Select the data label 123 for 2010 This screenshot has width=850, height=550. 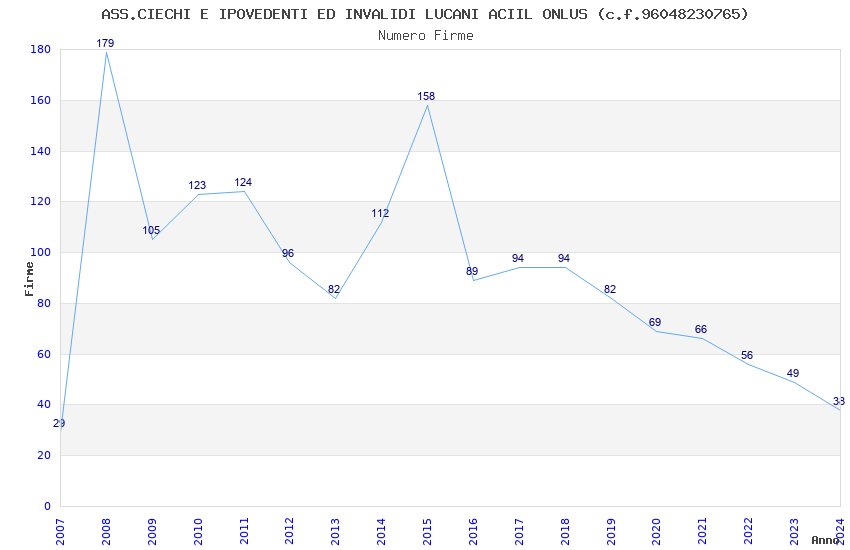[197, 185]
